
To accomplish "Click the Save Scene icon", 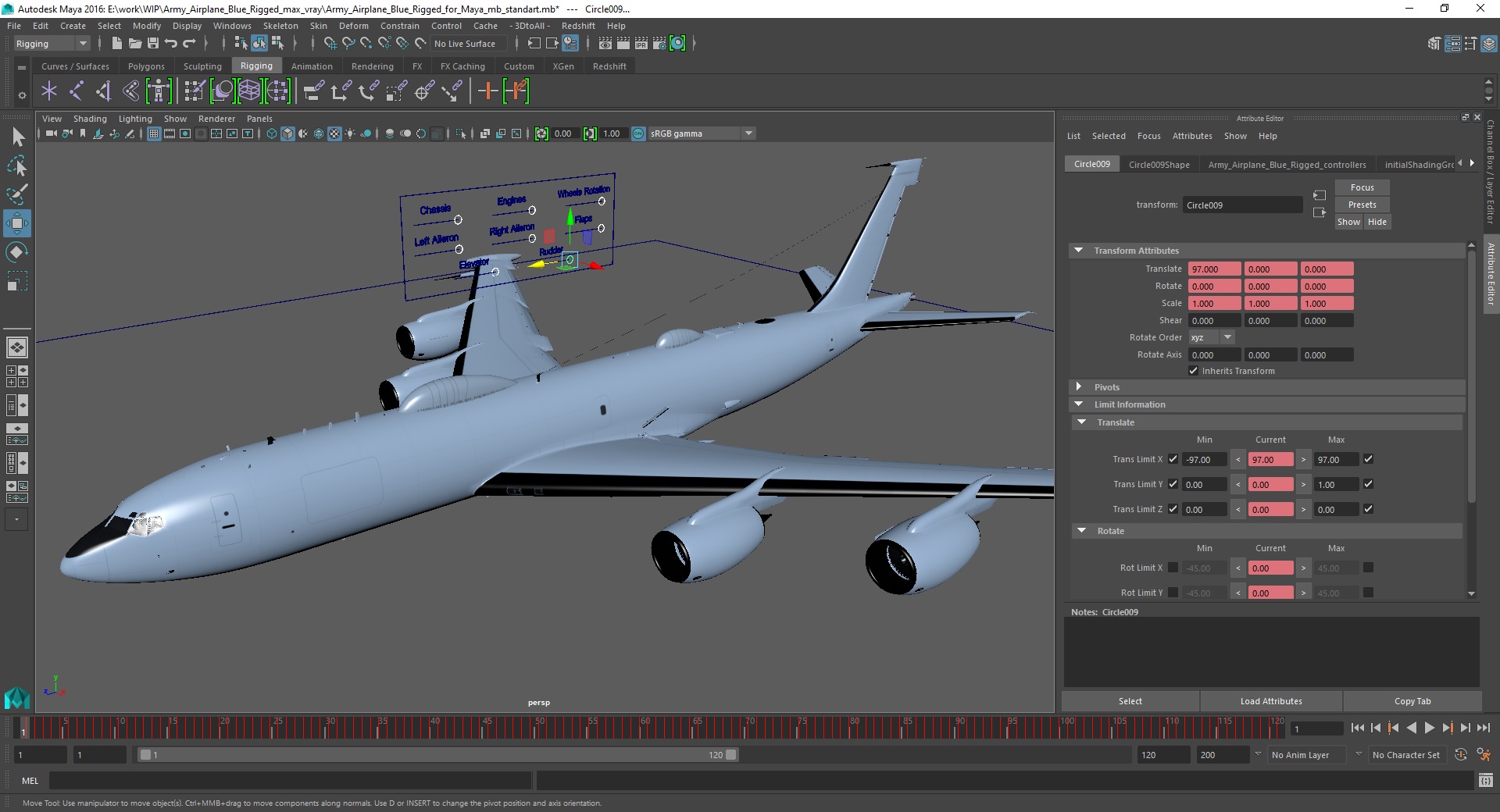I will (x=153, y=44).
